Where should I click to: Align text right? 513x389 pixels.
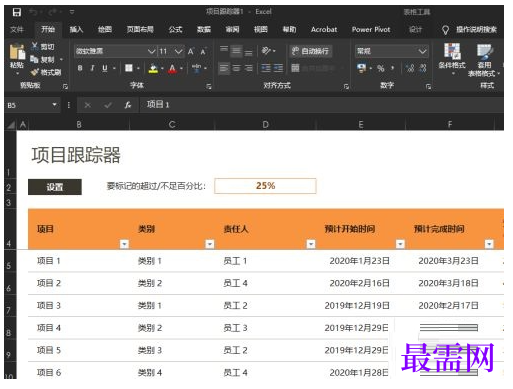pyautogui.click(x=248, y=68)
